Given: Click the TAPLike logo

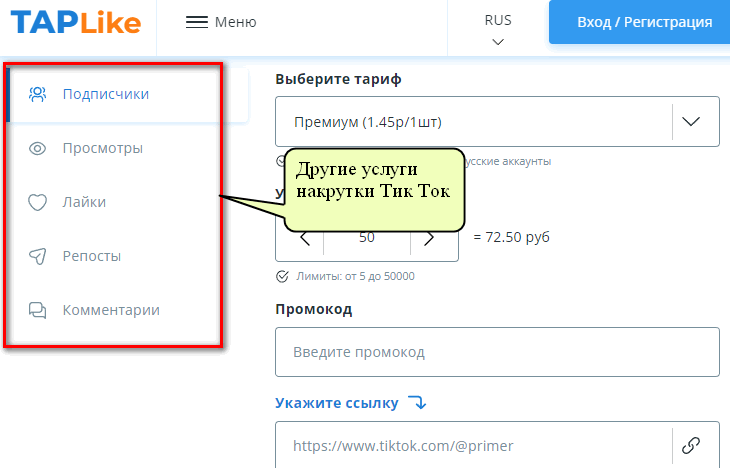Looking at the screenshot, I should [x=75, y=22].
